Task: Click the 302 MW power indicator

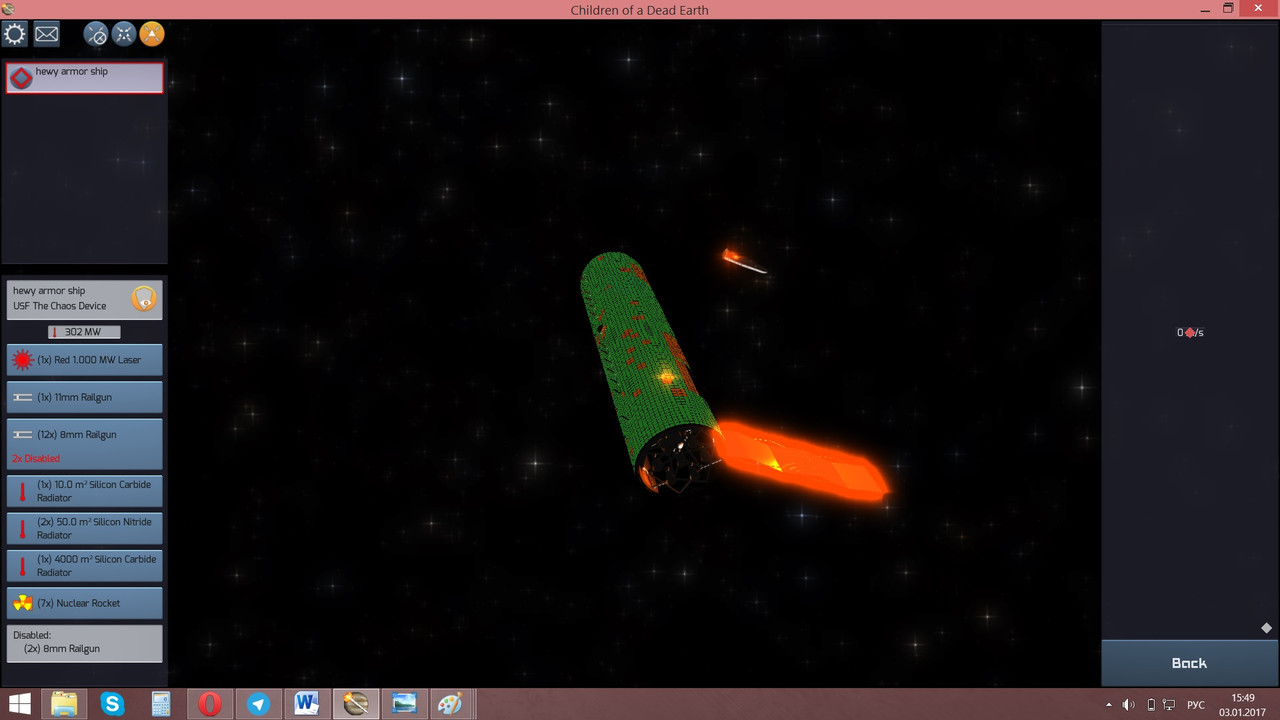Action: pyautogui.click(x=84, y=332)
